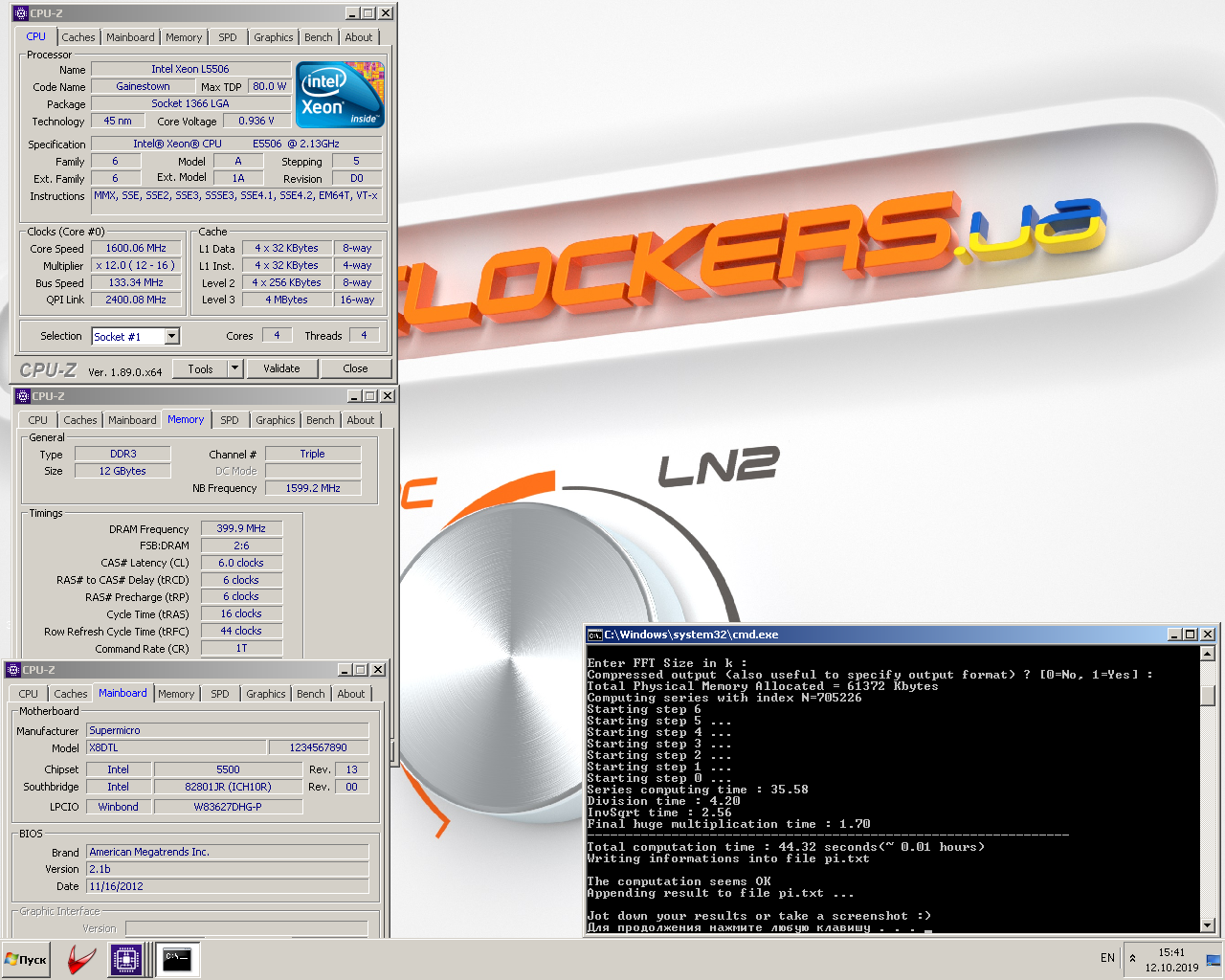Click the 12 GBytes memory size value
Image resolution: width=1225 pixels, height=980 pixels.
pos(123,471)
